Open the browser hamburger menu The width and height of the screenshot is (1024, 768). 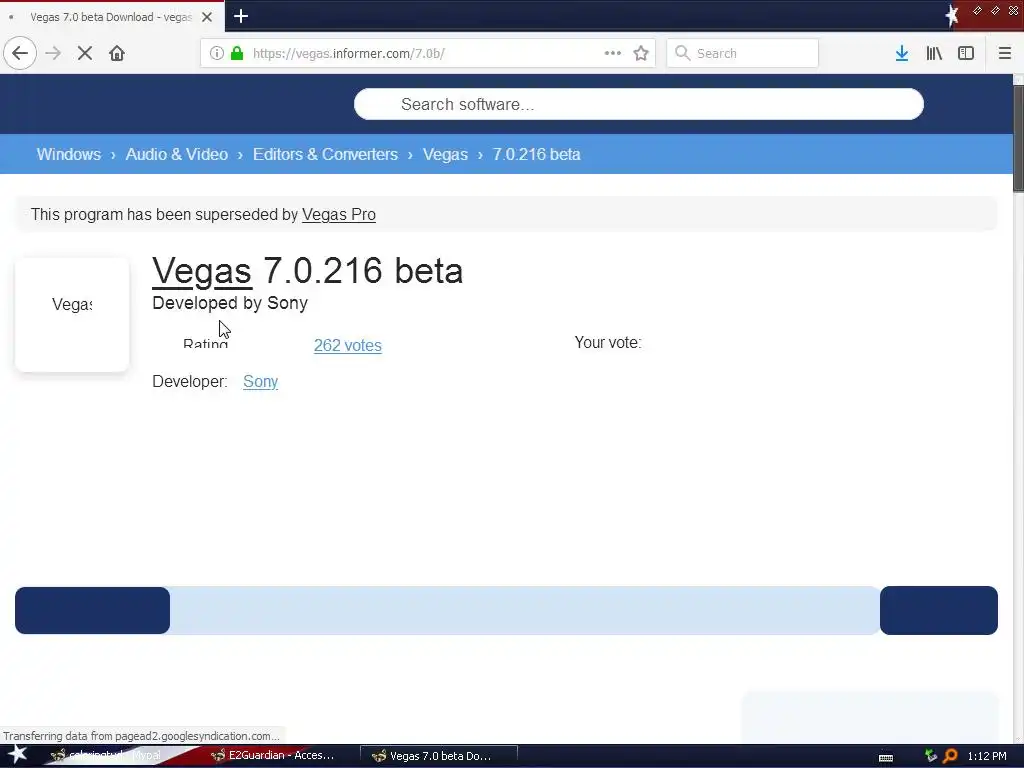point(1004,53)
